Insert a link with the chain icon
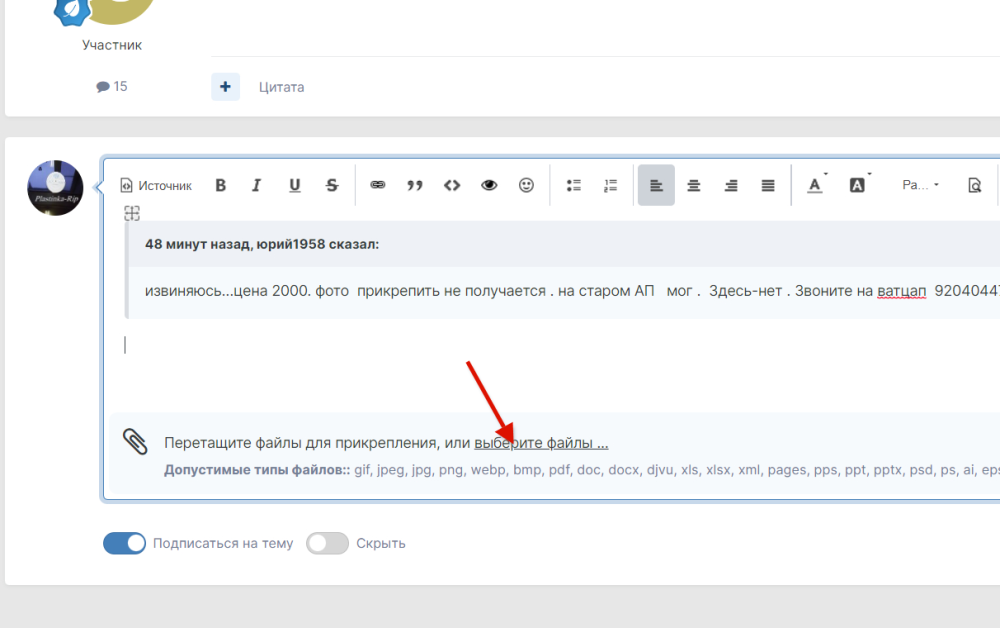 378,185
